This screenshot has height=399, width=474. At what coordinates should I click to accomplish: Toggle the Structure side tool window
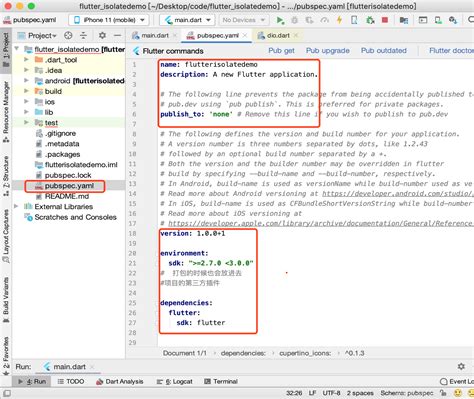point(6,176)
